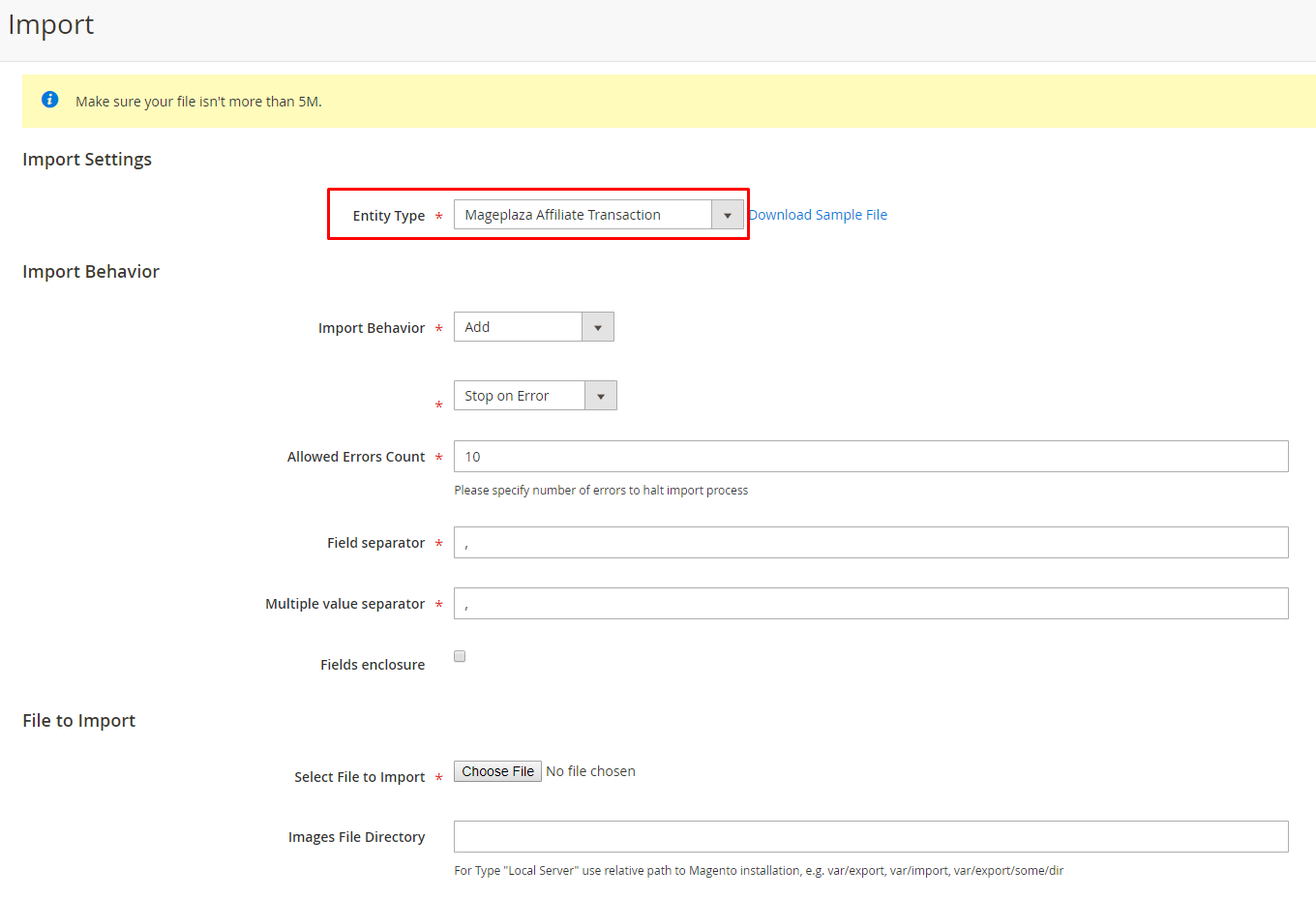This screenshot has width=1316, height=899.
Task: Focus the Allowed Errors Count input
Action: (871, 457)
